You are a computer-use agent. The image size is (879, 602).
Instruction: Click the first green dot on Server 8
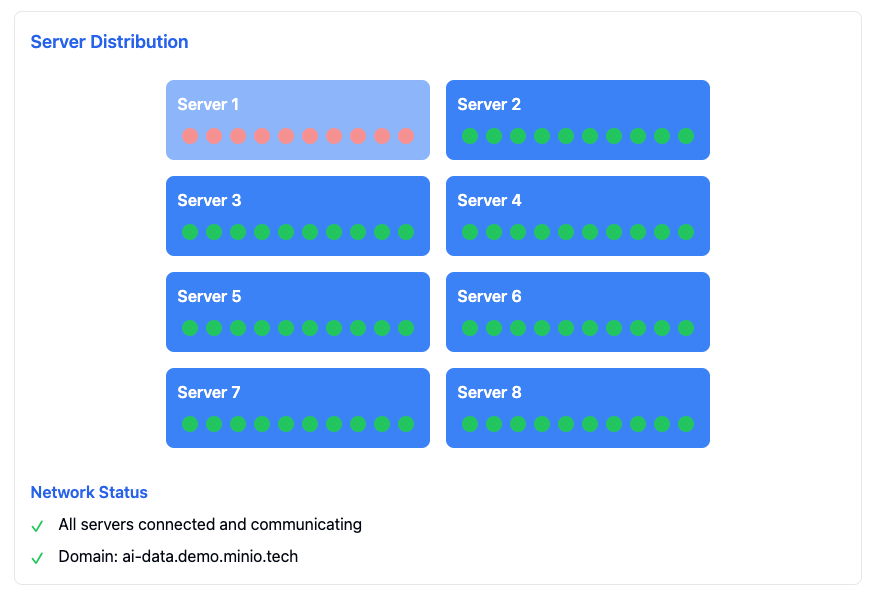coord(468,424)
